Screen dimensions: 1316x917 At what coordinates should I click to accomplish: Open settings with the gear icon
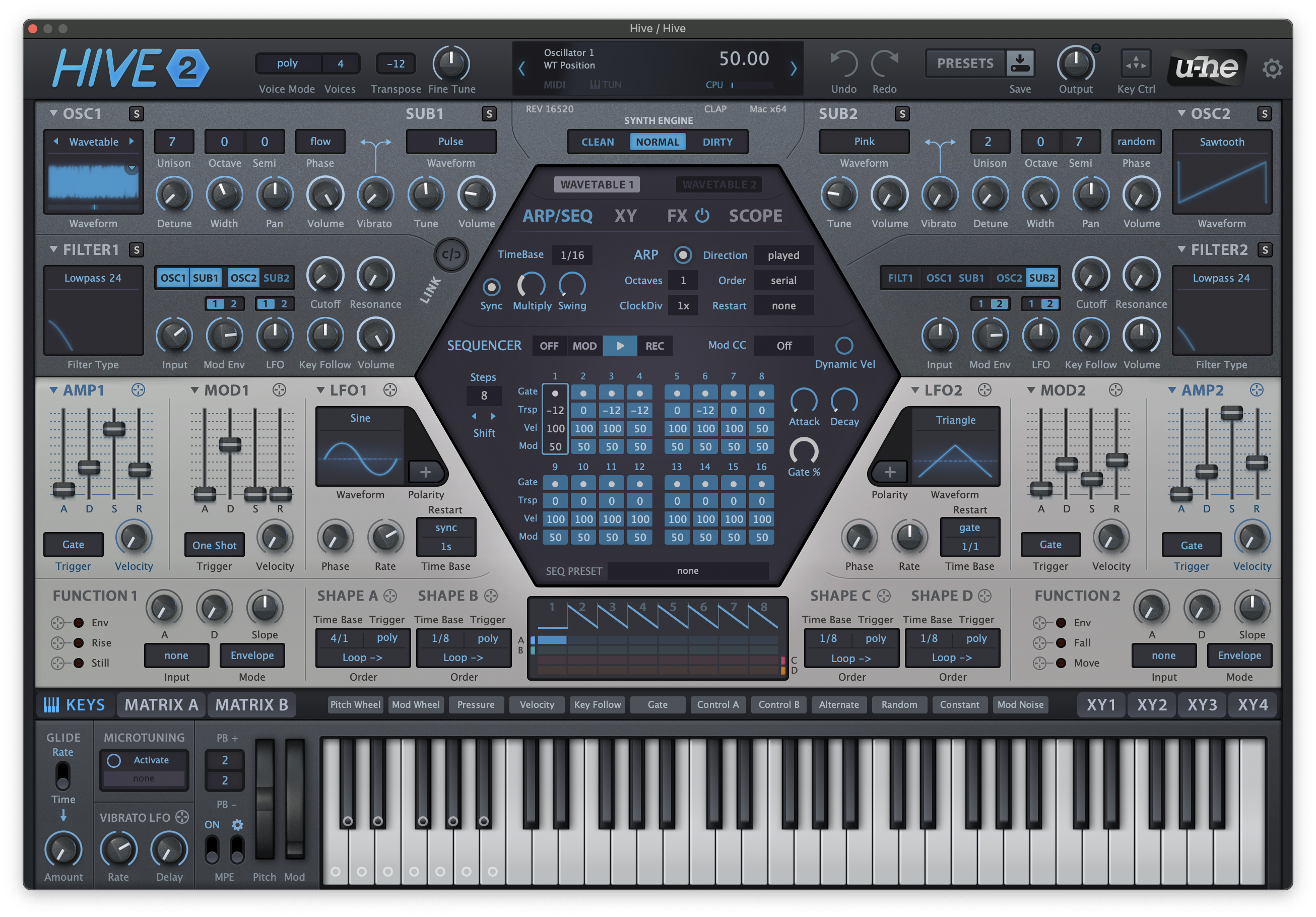(x=1272, y=69)
